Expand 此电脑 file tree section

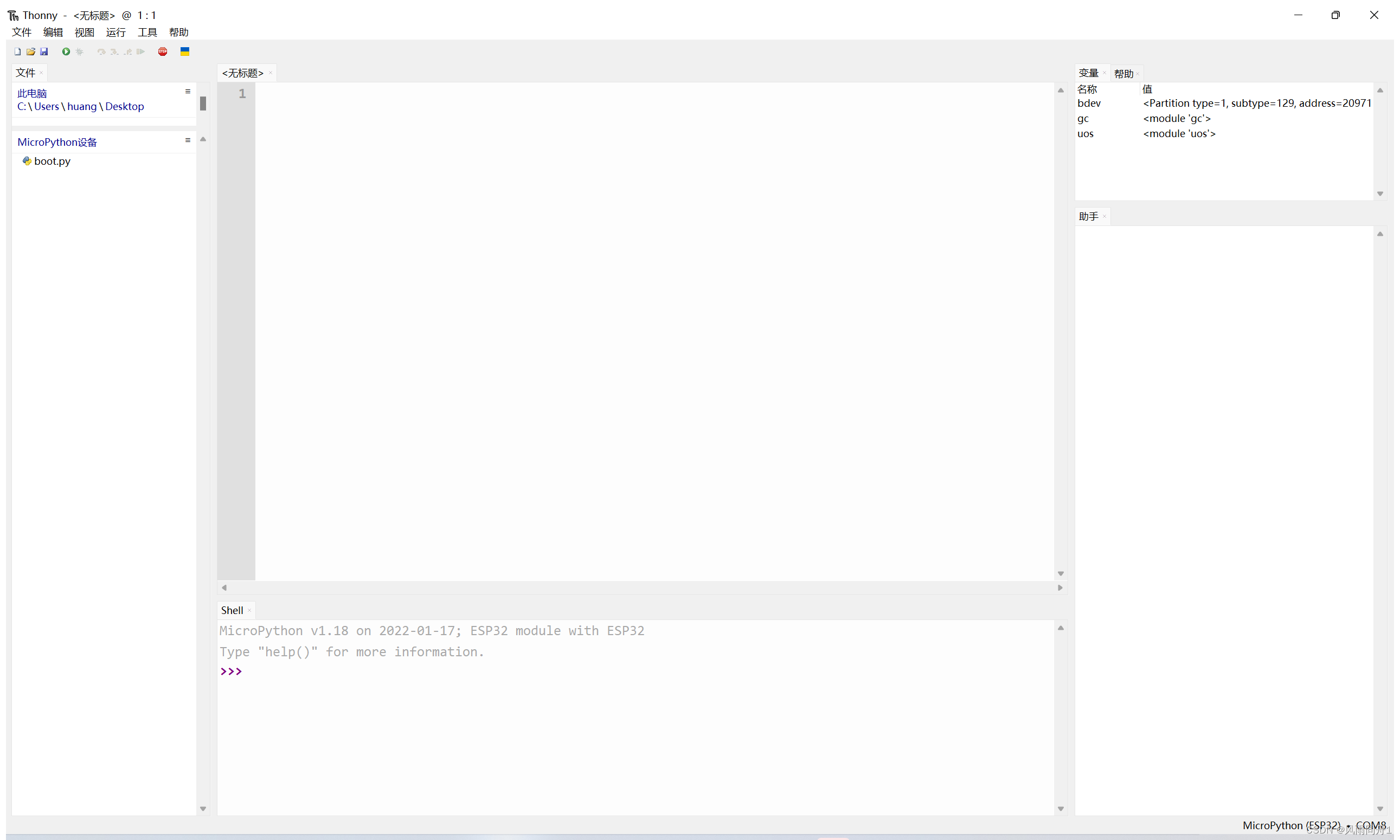188,92
